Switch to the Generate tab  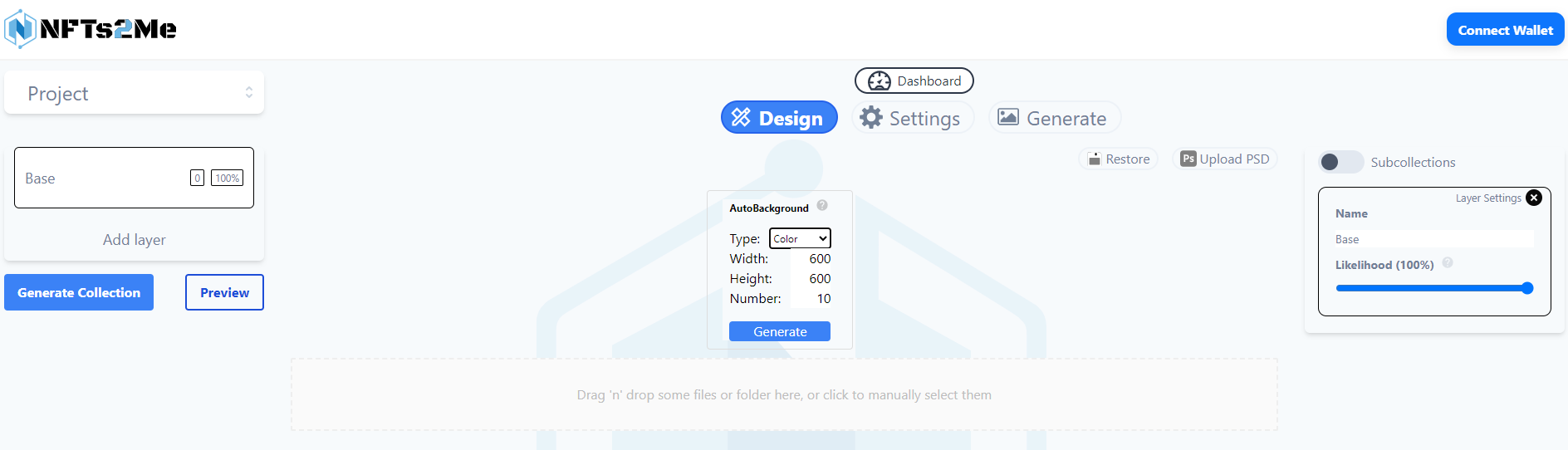pos(1054,118)
